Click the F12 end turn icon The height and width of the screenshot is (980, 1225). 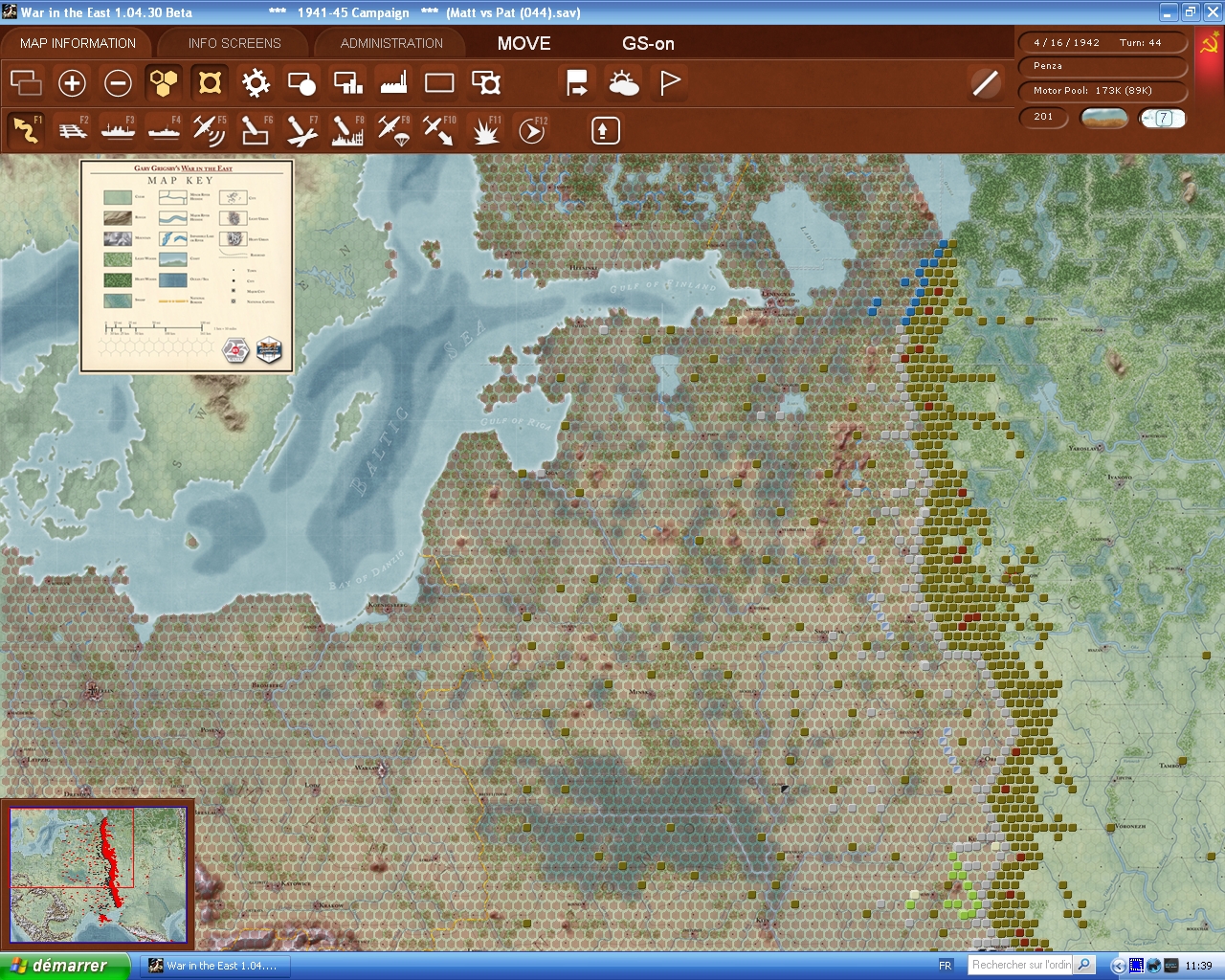[x=532, y=130]
